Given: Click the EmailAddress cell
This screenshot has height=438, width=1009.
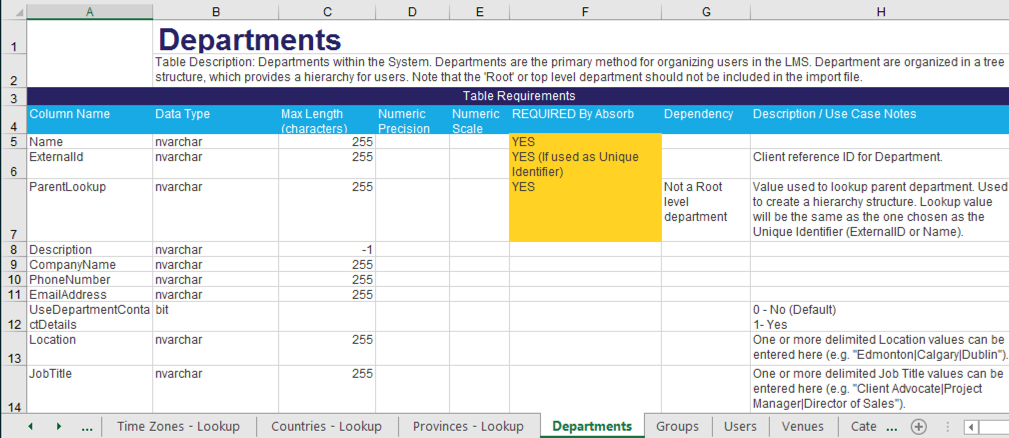Looking at the screenshot, I should 89,294.
